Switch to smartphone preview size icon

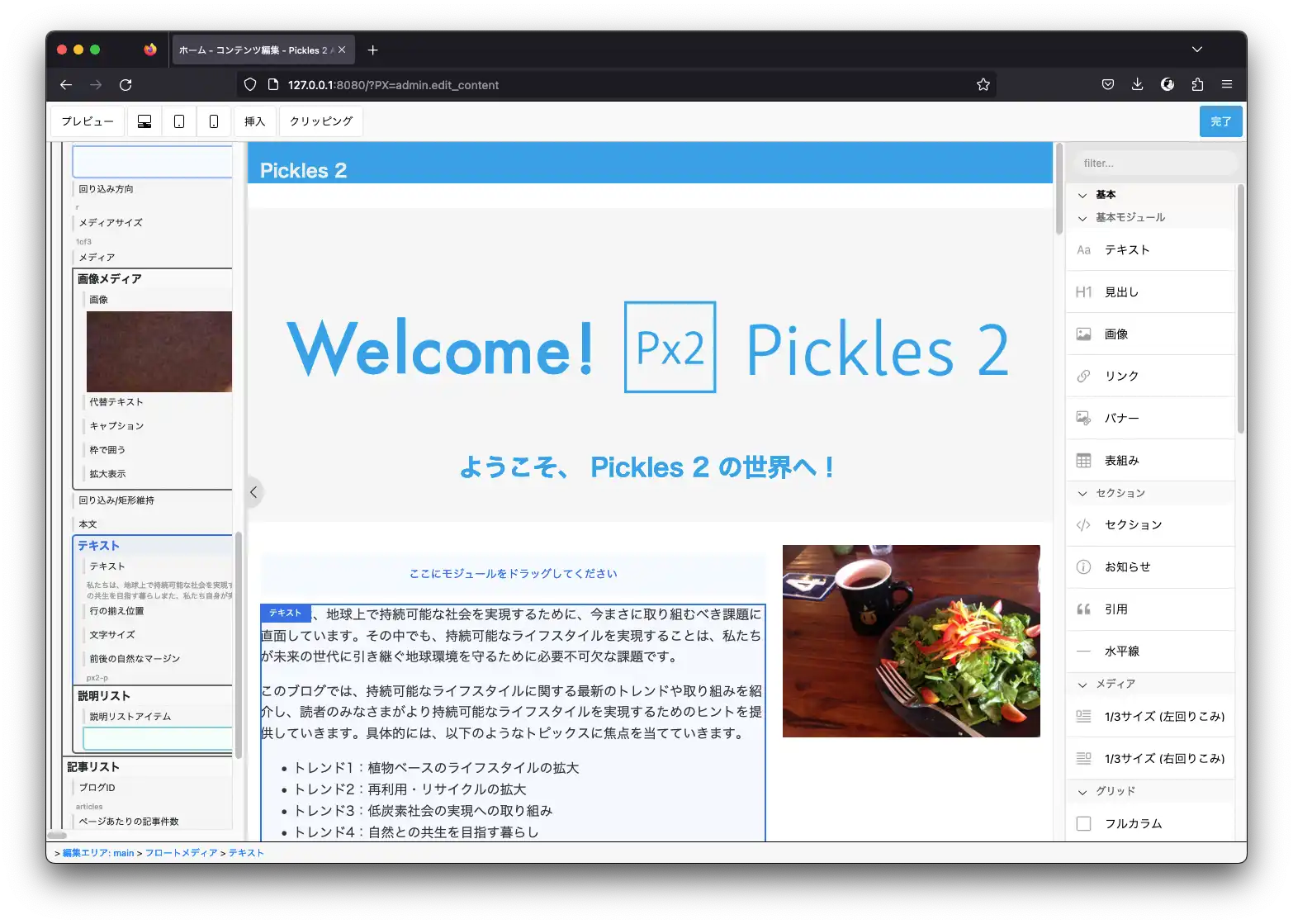coord(214,121)
